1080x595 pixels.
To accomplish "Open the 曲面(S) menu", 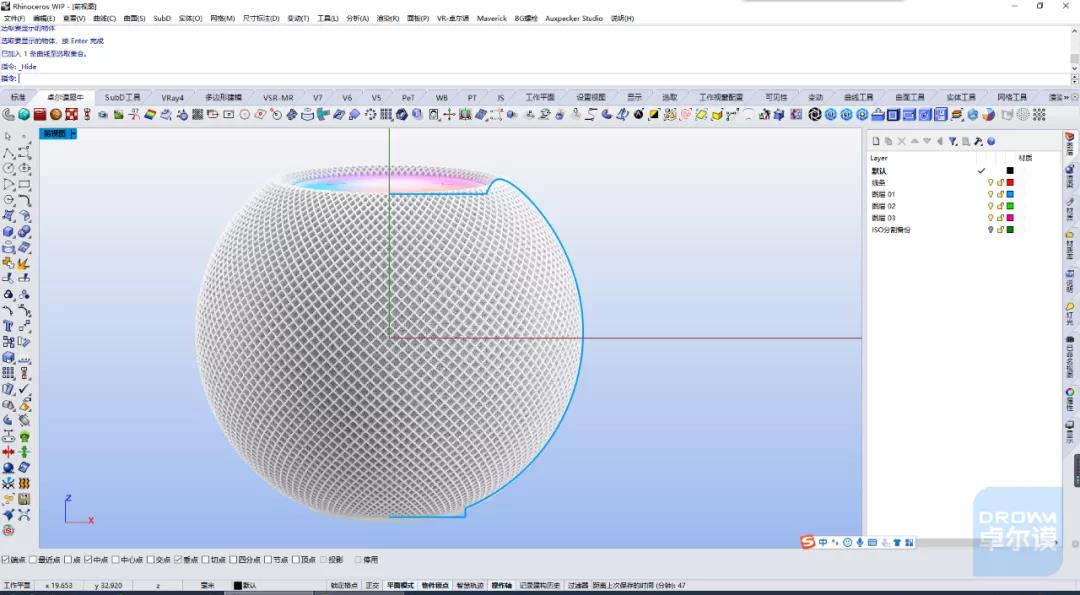I will pos(134,19).
